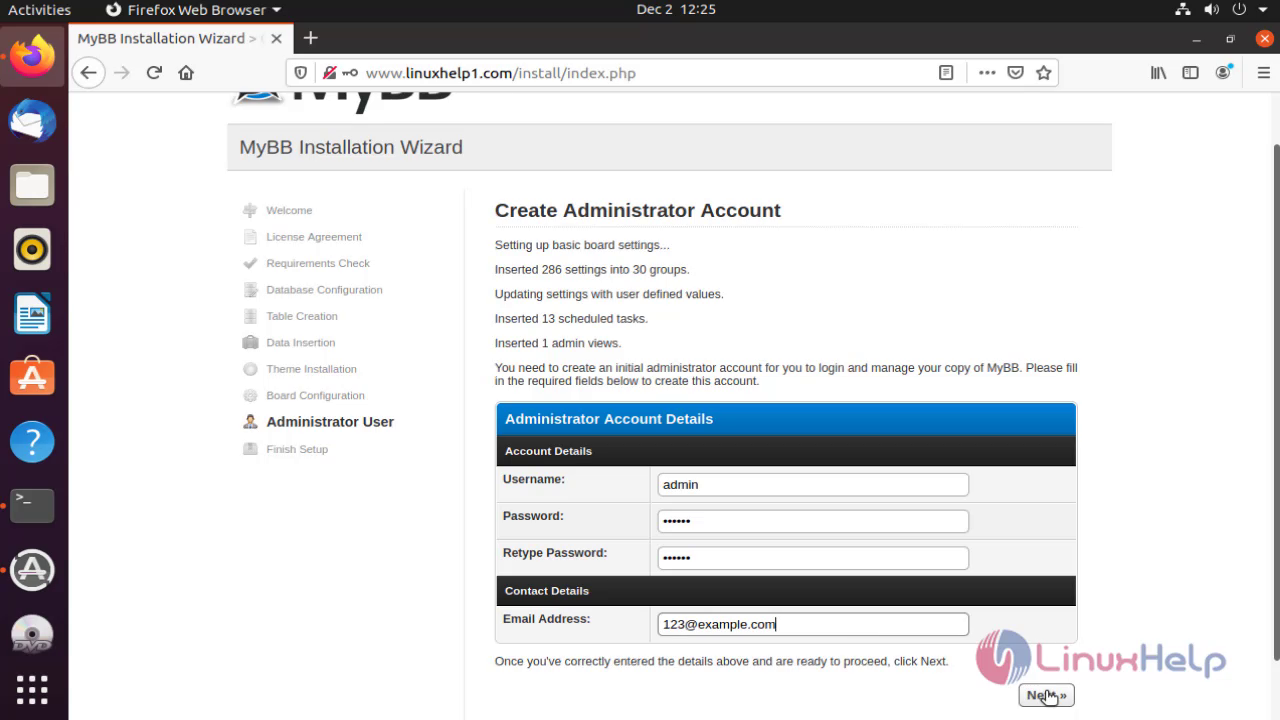This screenshot has height=720, width=1280.
Task: Click the Next button to proceed
Action: coord(1046,695)
